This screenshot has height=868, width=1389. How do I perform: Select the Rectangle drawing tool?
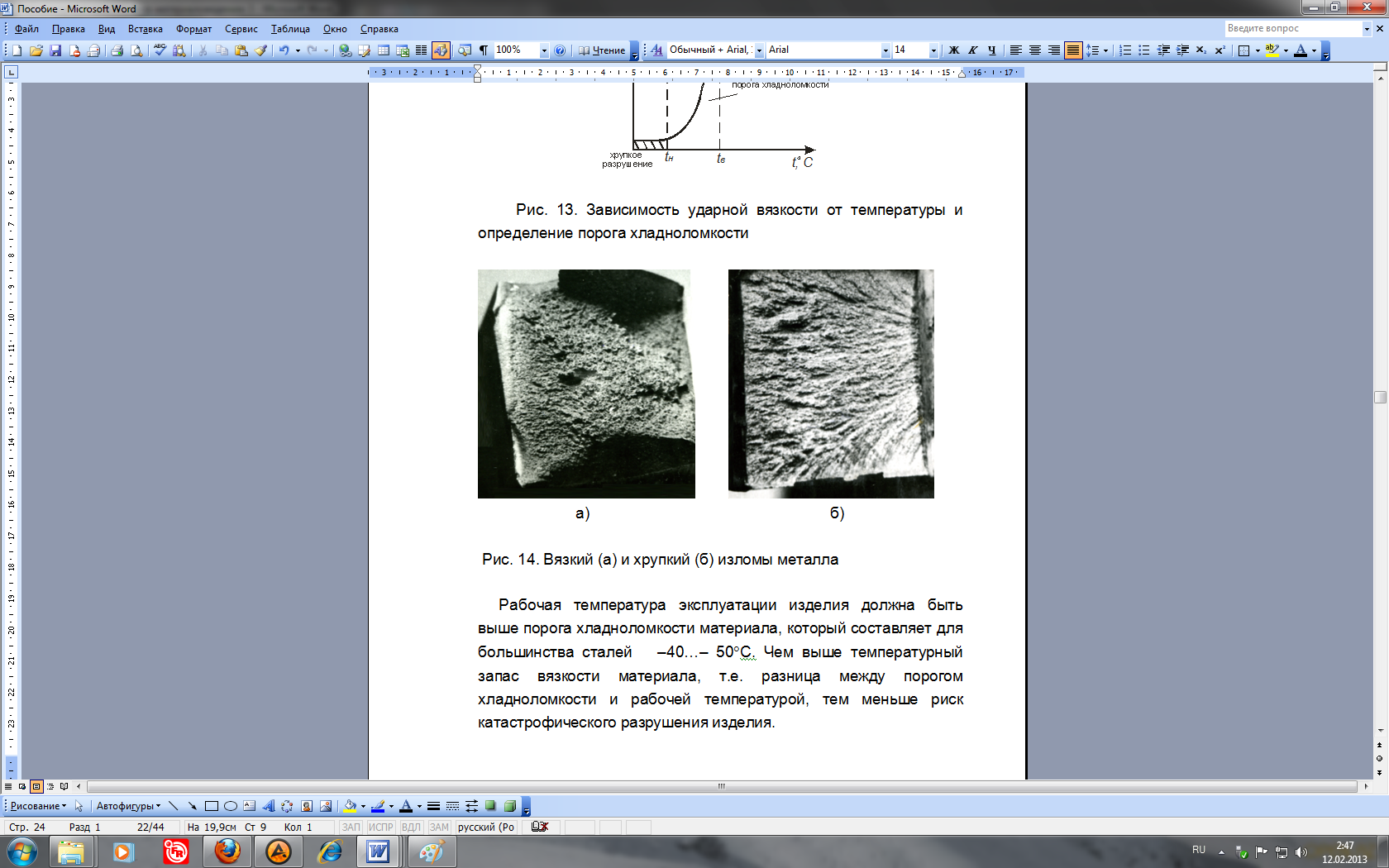click(212, 806)
